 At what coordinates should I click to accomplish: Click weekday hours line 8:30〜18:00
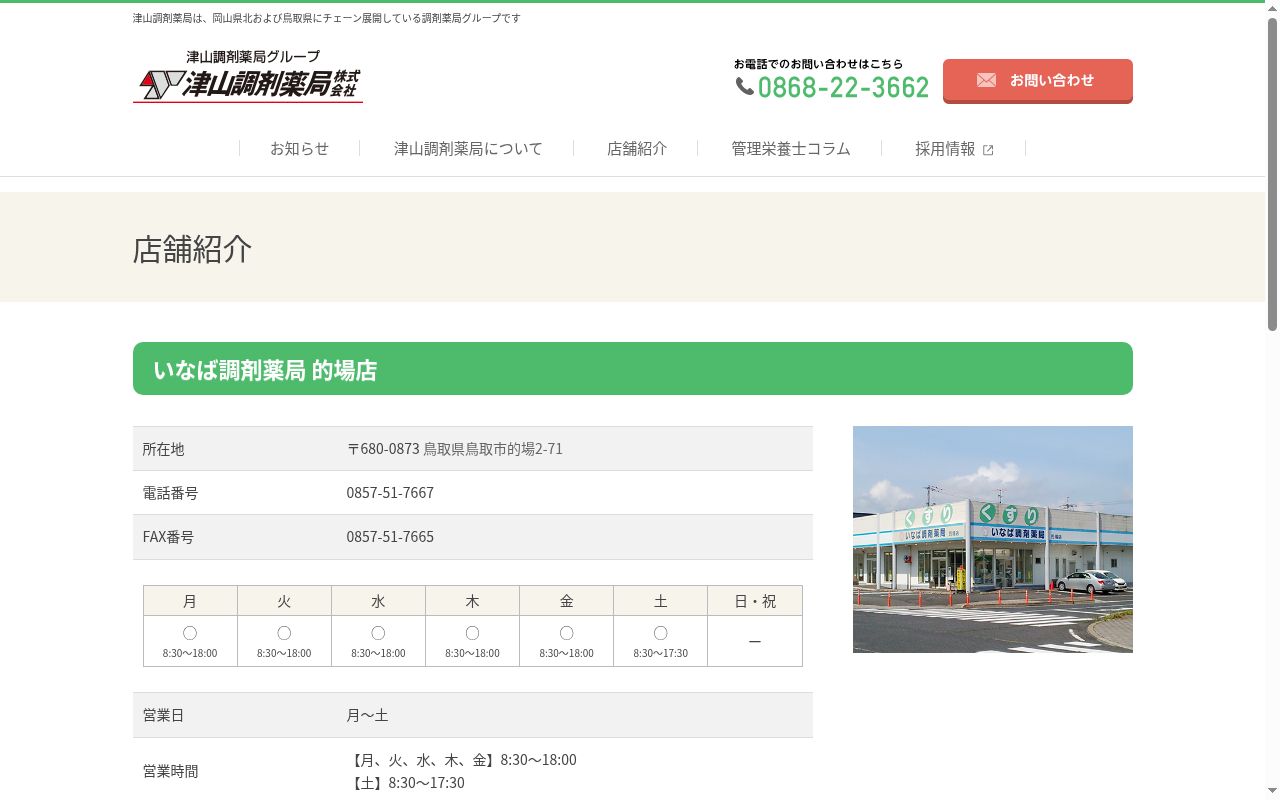(x=462, y=760)
